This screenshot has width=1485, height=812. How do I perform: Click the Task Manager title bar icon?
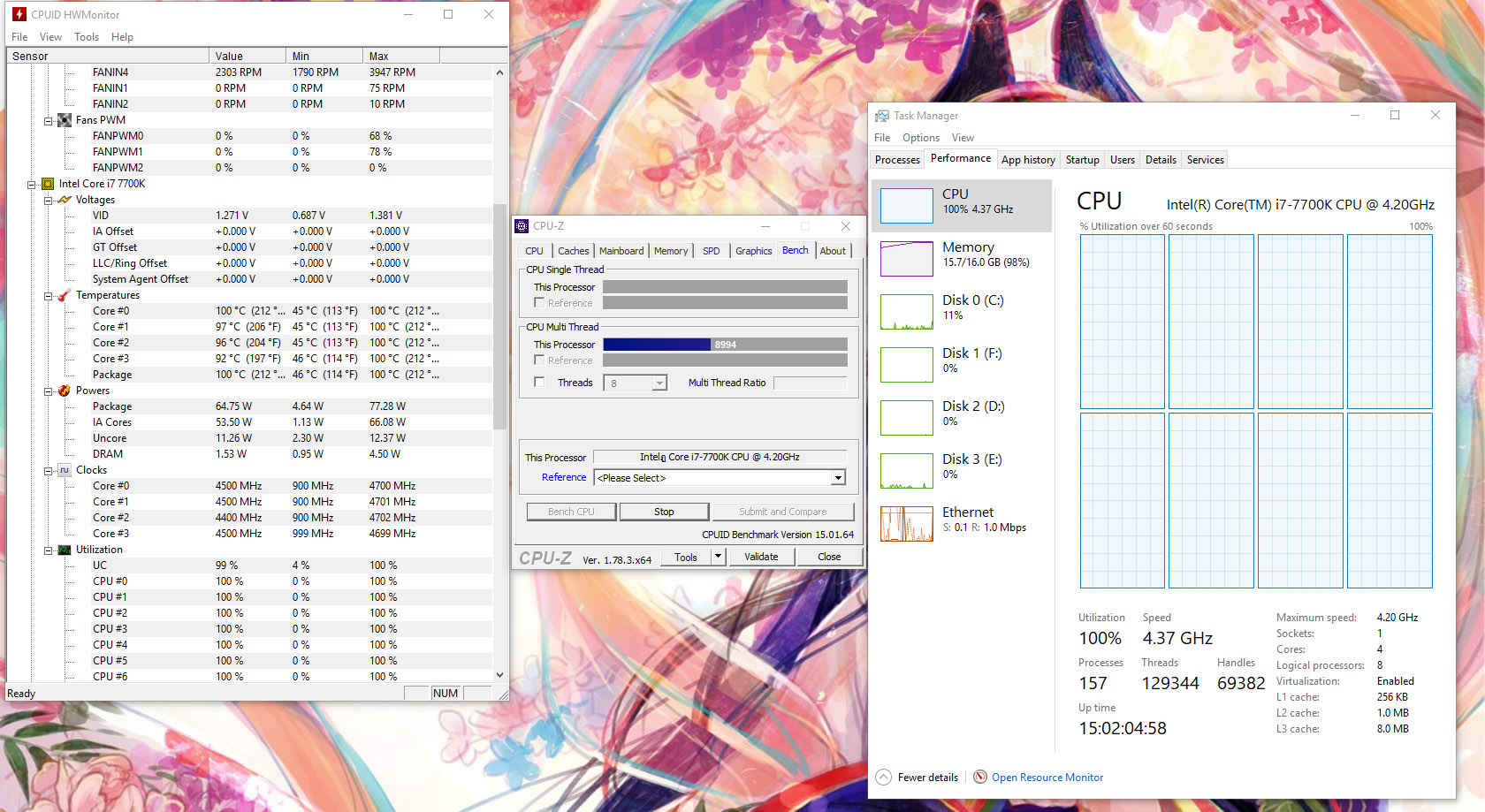click(x=882, y=116)
